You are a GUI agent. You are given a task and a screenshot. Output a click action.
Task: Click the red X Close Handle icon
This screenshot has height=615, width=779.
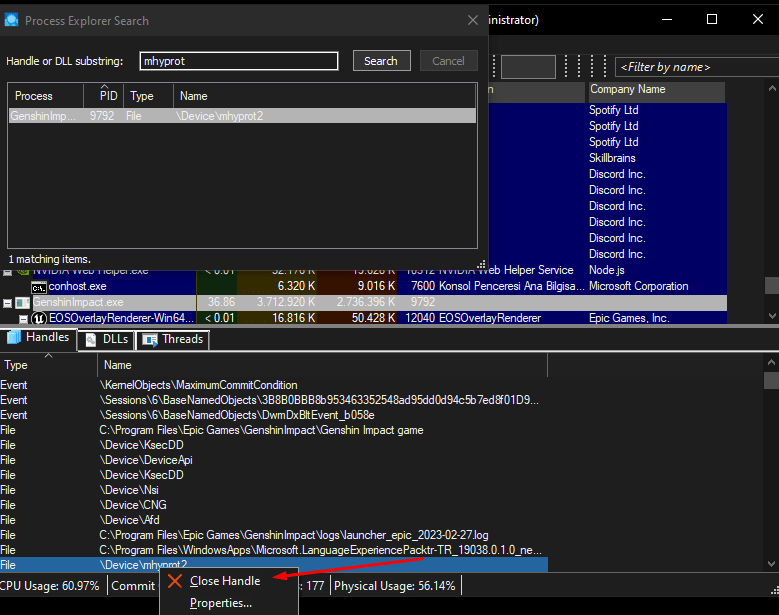point(174,581)
